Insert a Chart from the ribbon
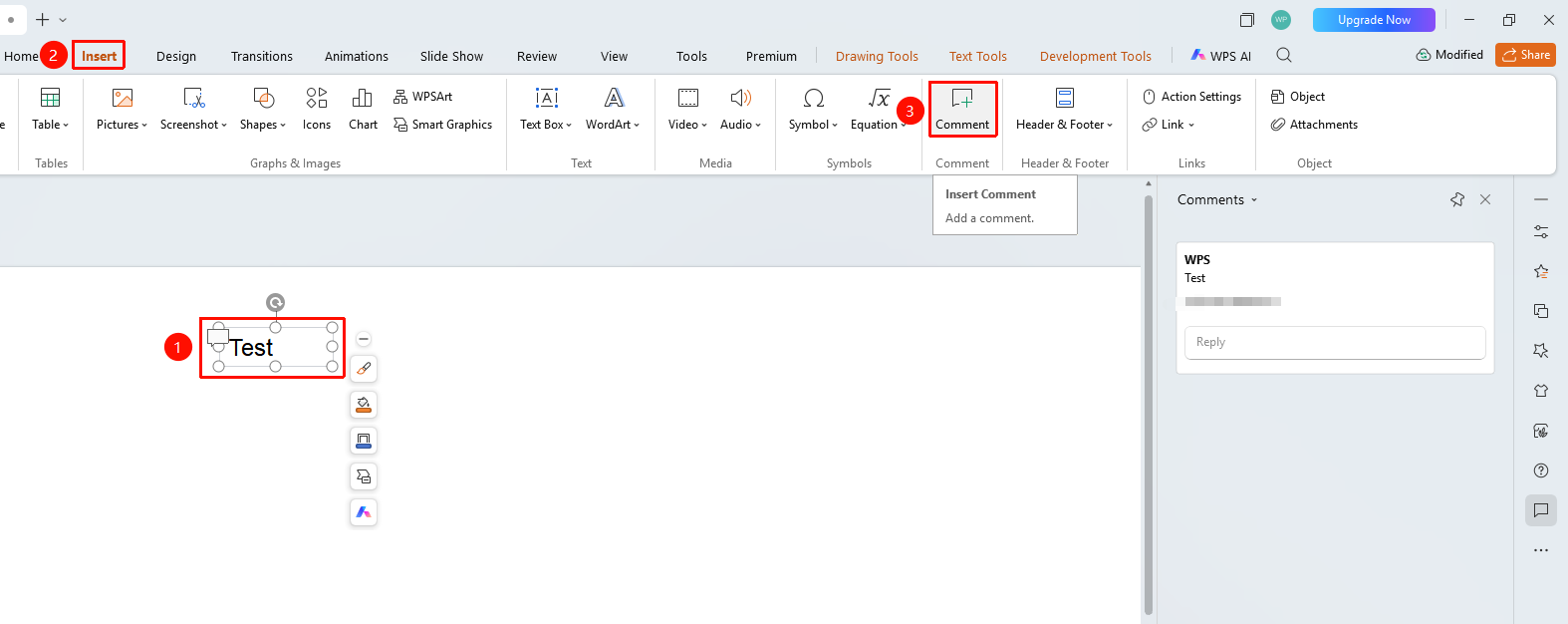Screen dimensions: 1568x624 pos(363,109)
